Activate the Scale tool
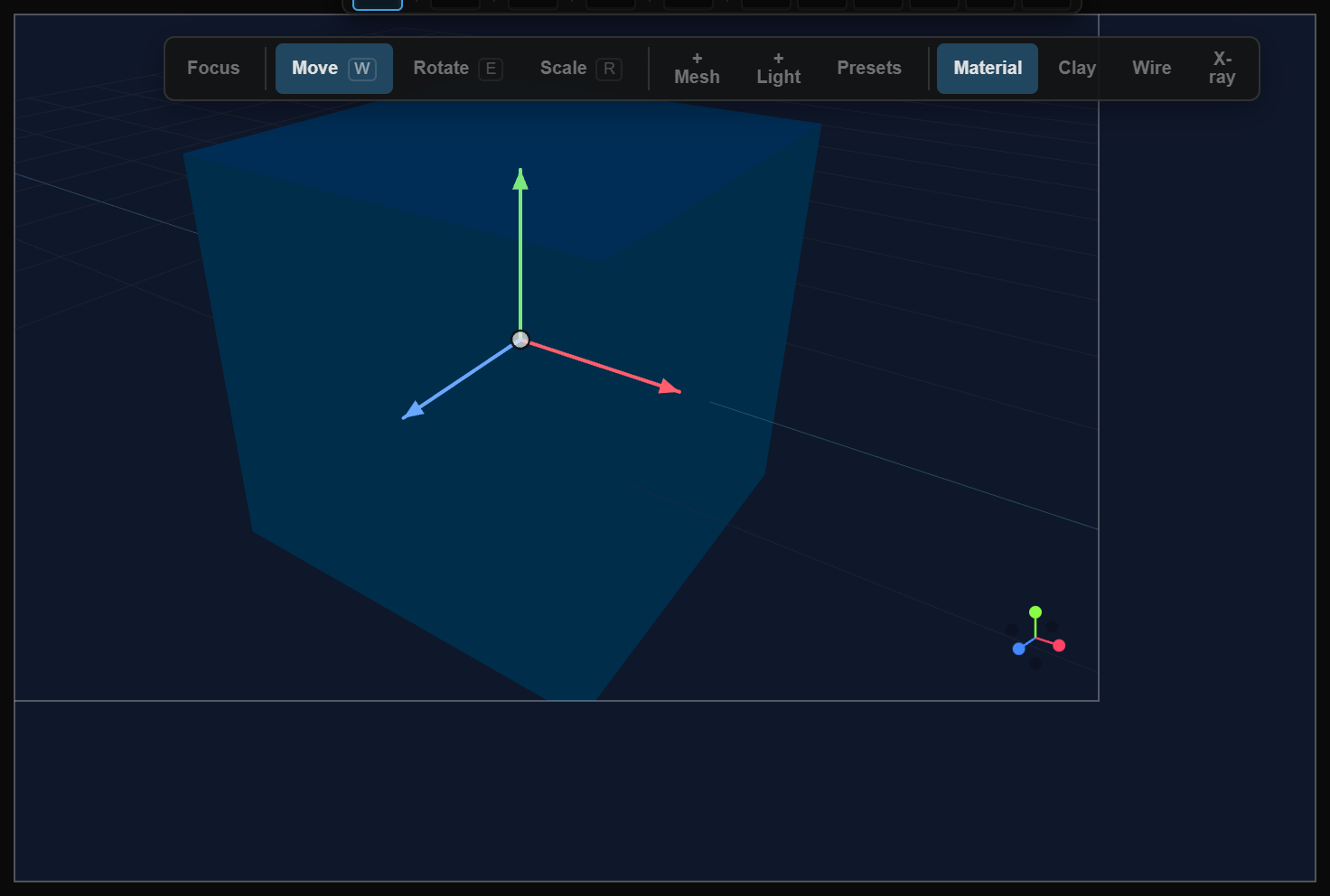 point(581,69)
